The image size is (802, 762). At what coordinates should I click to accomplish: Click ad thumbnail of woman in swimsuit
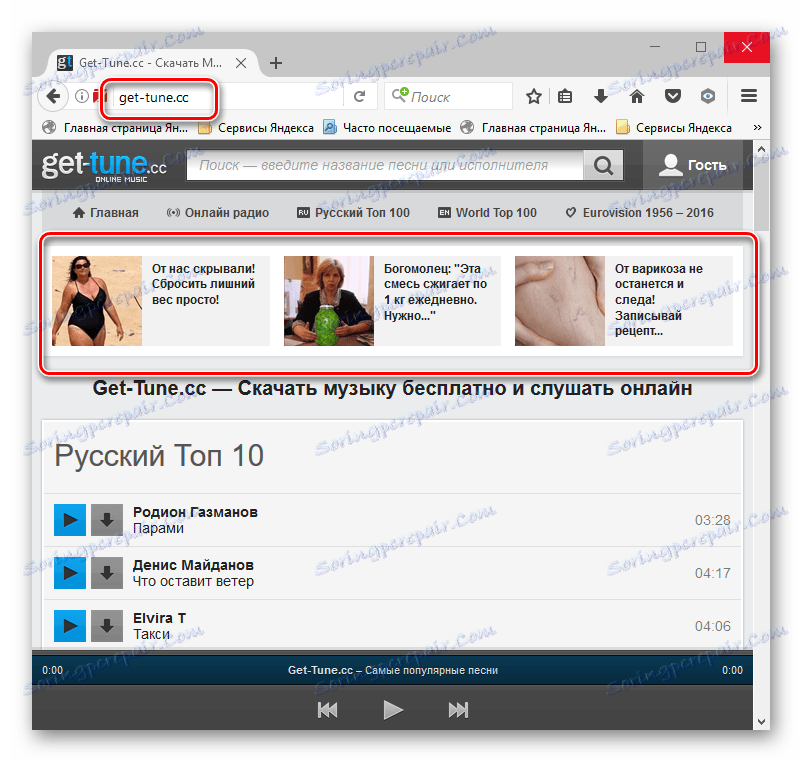[97, 301]
